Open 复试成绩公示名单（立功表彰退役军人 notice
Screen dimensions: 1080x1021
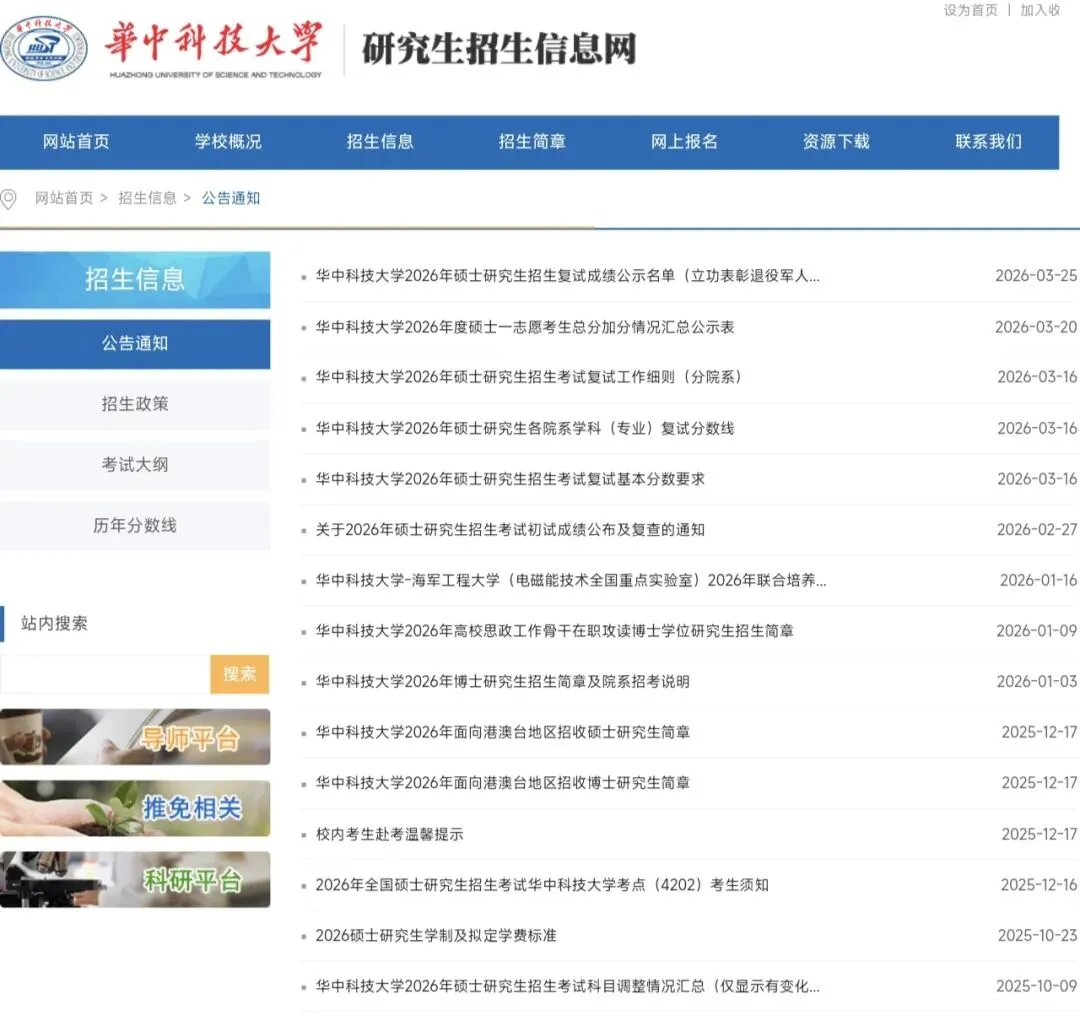click(x=568, y=276)
